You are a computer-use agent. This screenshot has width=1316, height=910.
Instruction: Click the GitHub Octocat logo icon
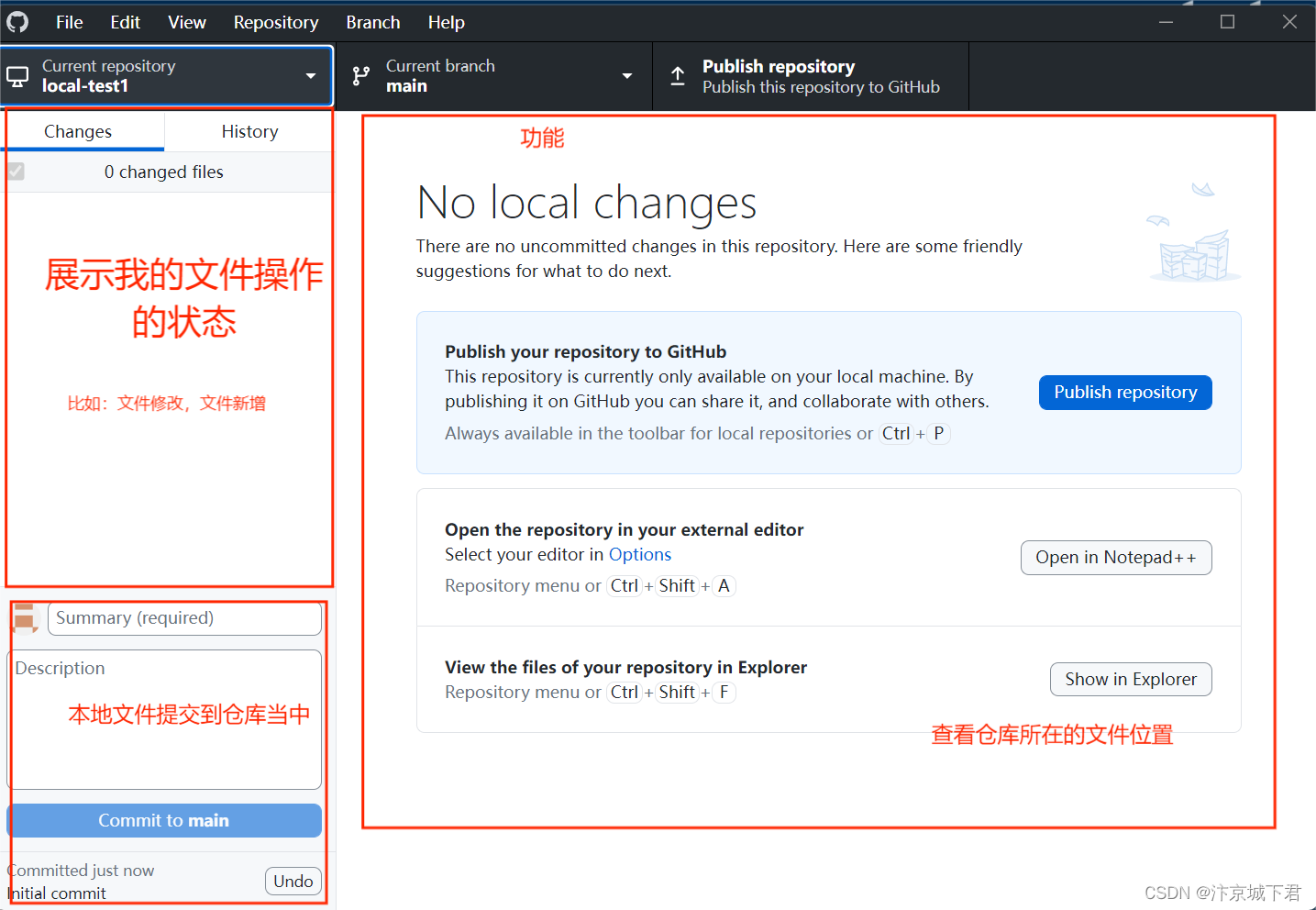tap(17, 21)
